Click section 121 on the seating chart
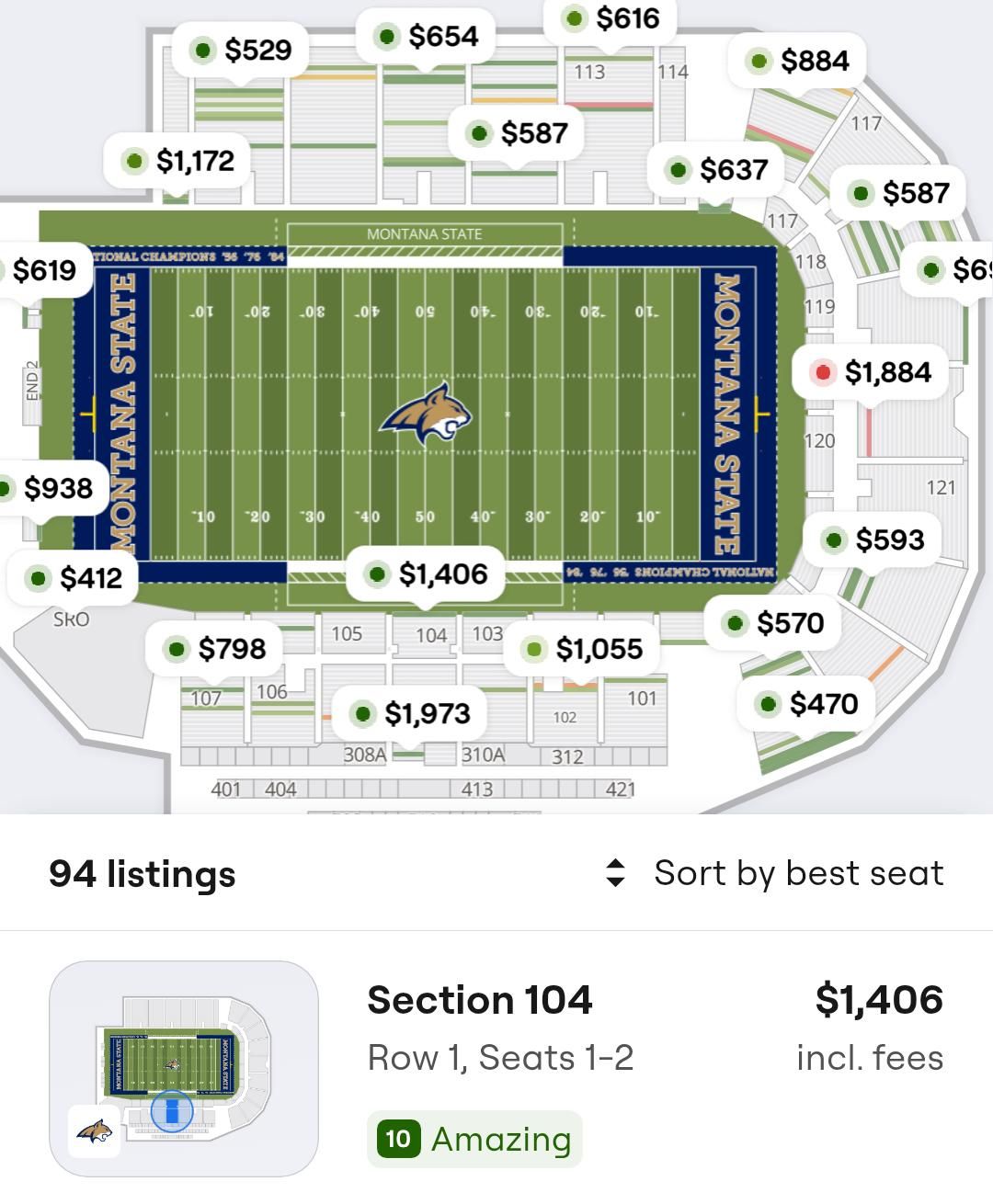 coord(941,488)
